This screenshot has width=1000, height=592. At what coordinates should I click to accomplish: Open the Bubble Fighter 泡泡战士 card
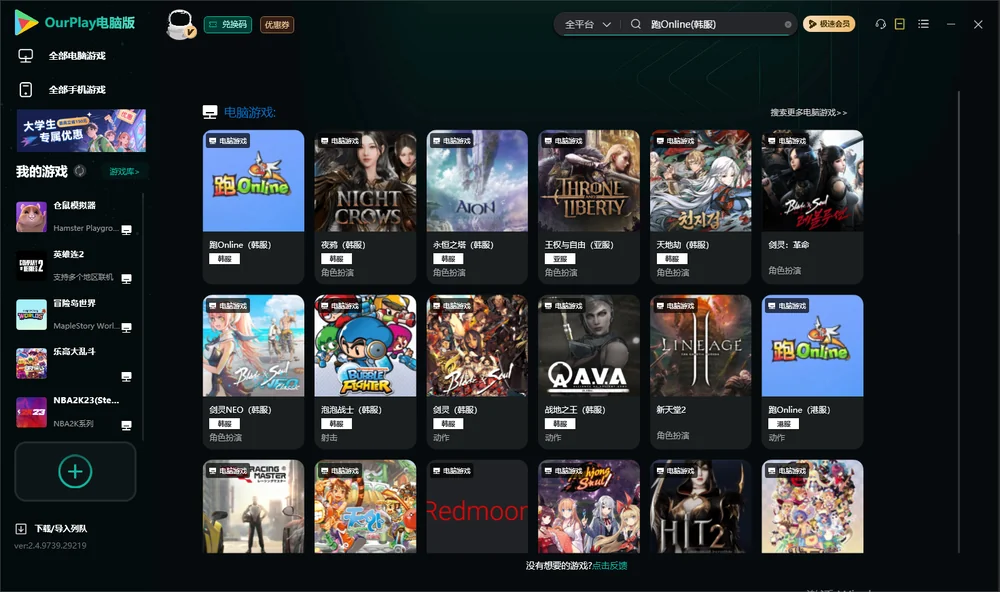coord(365,372)
